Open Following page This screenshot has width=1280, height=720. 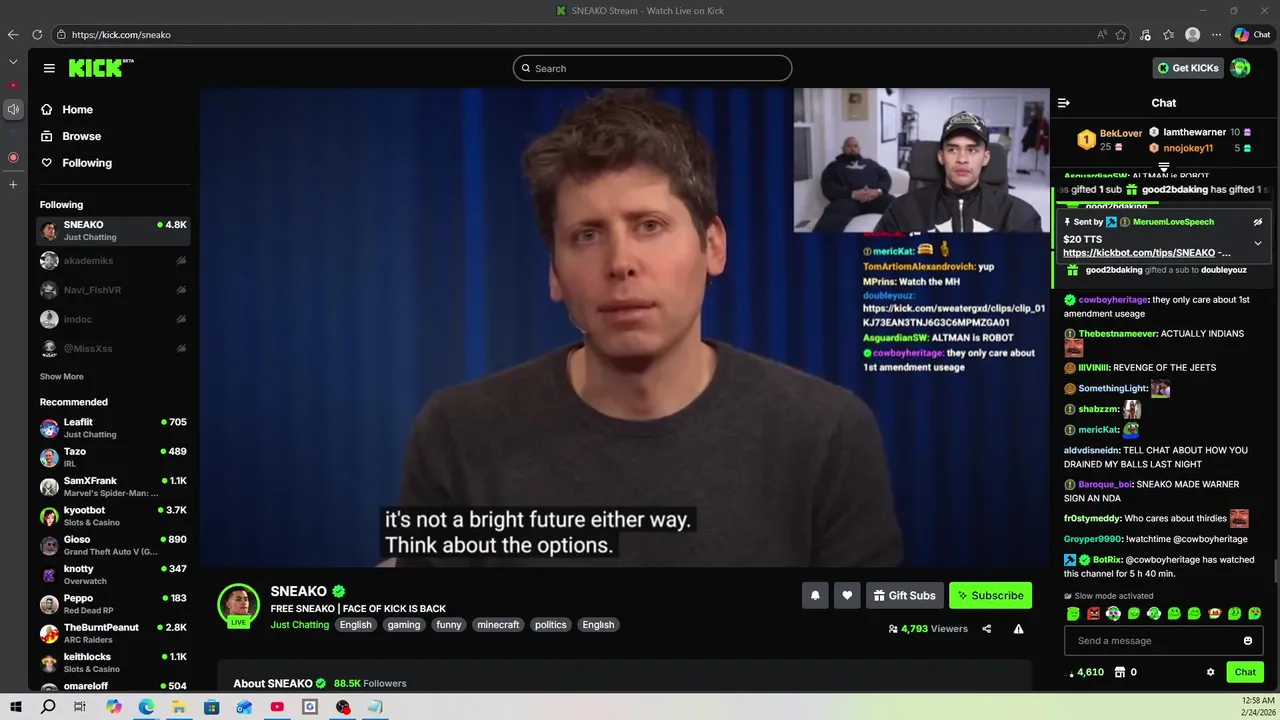coord(87,163)
